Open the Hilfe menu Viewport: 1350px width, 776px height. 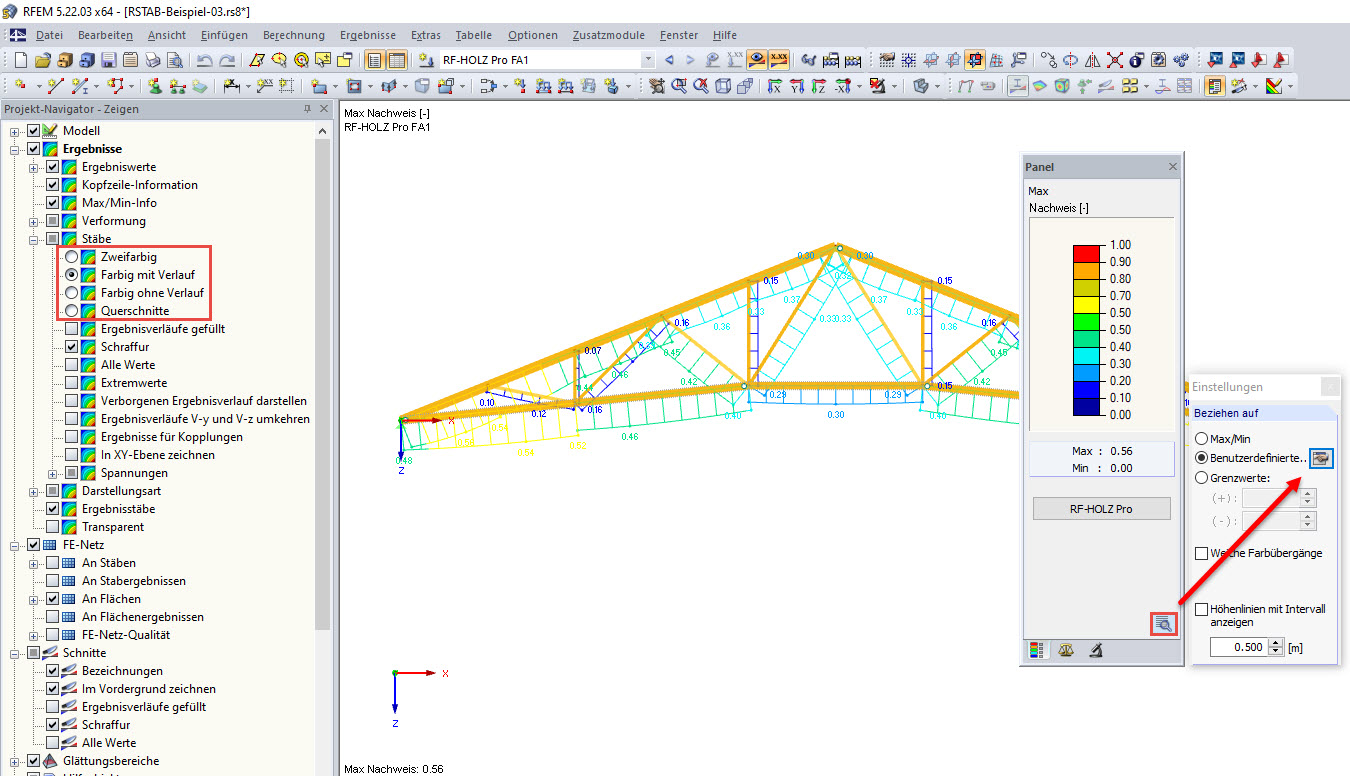click(x=725, y=35)
